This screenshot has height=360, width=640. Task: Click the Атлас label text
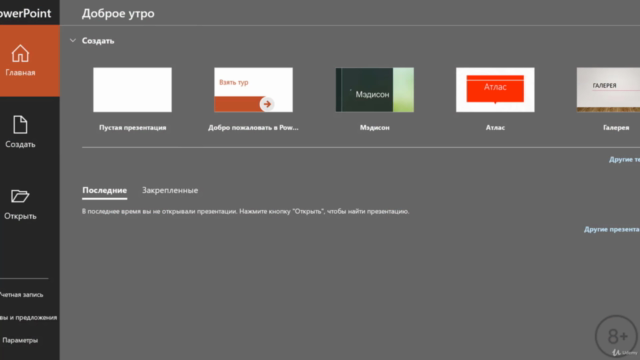click(495, 128)
